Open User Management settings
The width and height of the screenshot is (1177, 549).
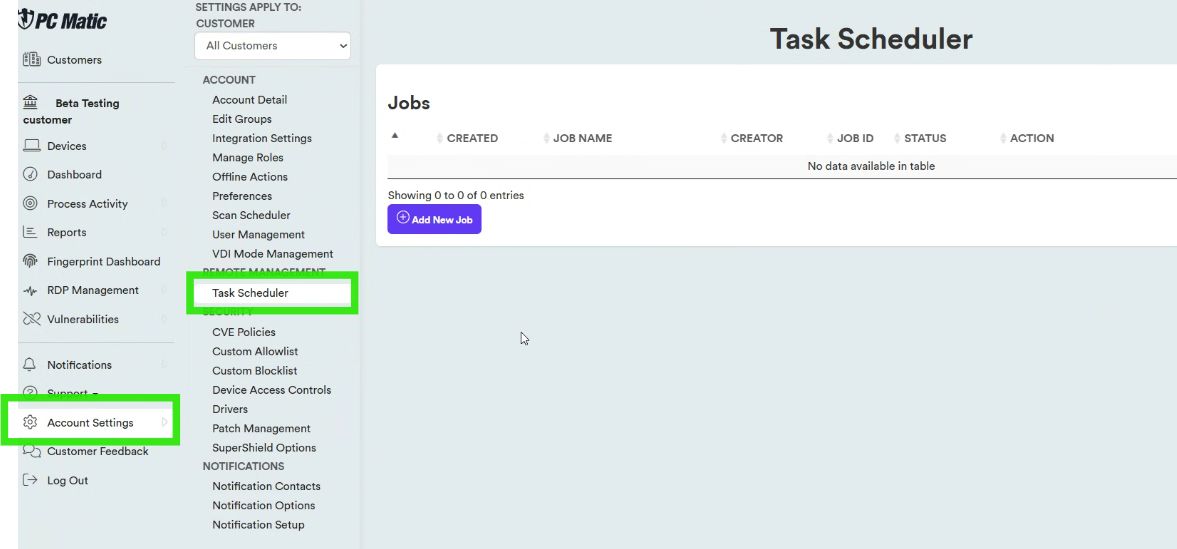tap(258, 235)
